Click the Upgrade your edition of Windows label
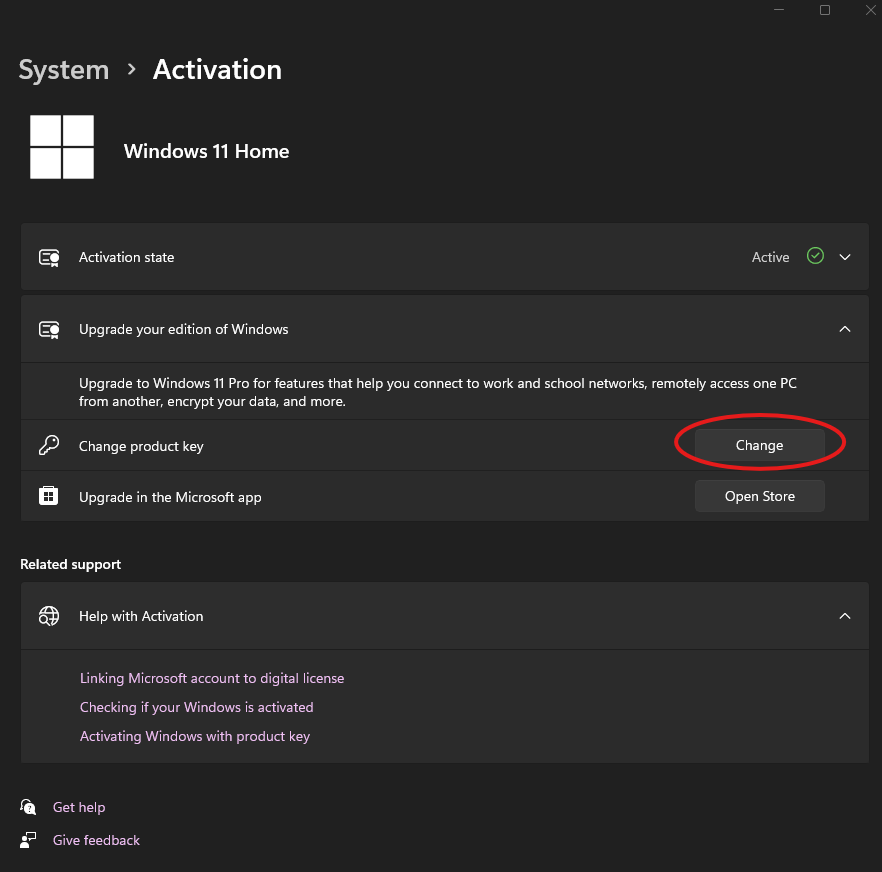This screenshot has height=872, width=882. pyautogui.click(x=183, y=329)
